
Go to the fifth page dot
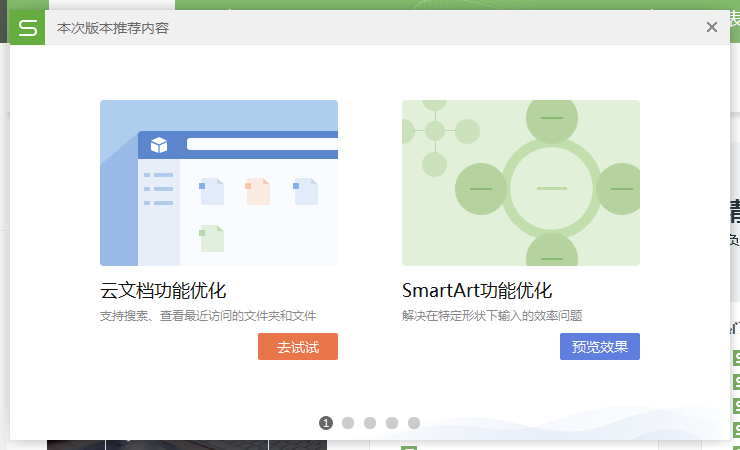click(x=414, y=423)
